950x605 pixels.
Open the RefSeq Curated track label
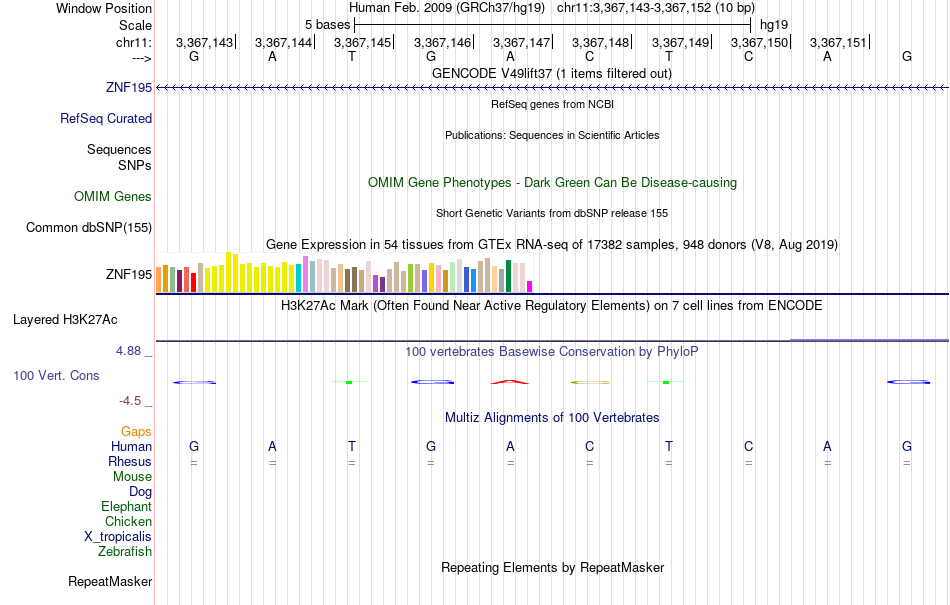tap(105, 119)
